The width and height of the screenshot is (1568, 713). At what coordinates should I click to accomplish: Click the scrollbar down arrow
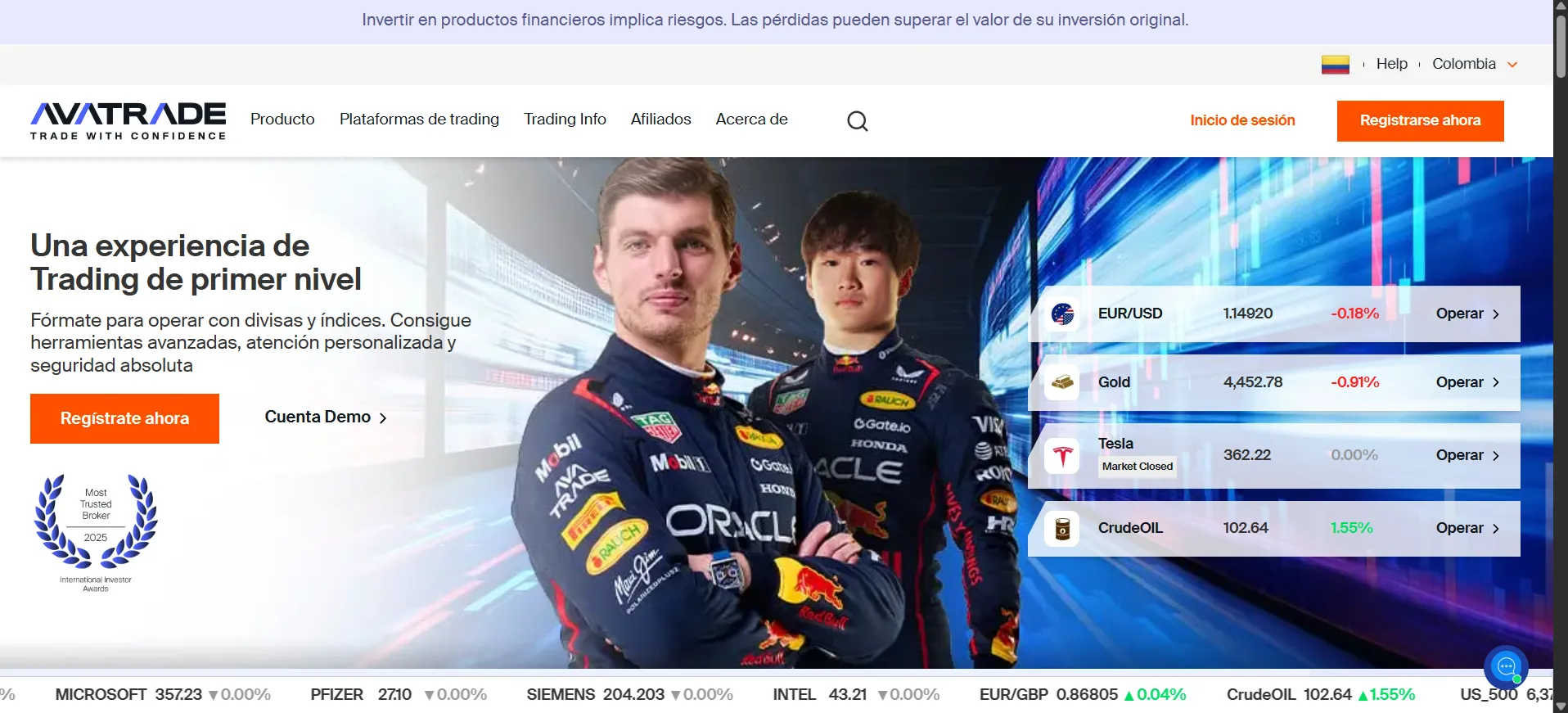pyautogui.click(x=1561, y=706)
